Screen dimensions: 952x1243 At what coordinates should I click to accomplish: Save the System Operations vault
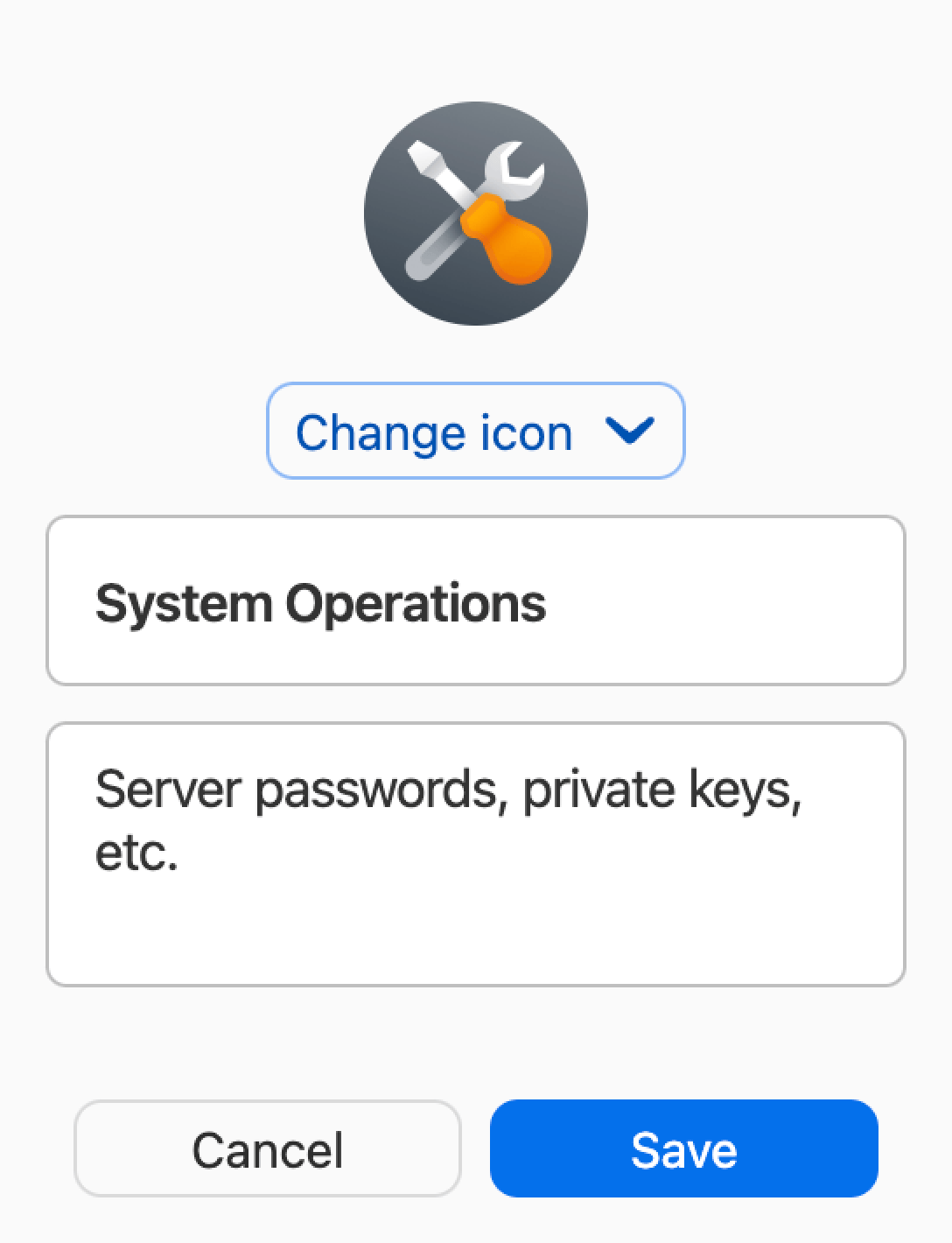point(684,1149)
